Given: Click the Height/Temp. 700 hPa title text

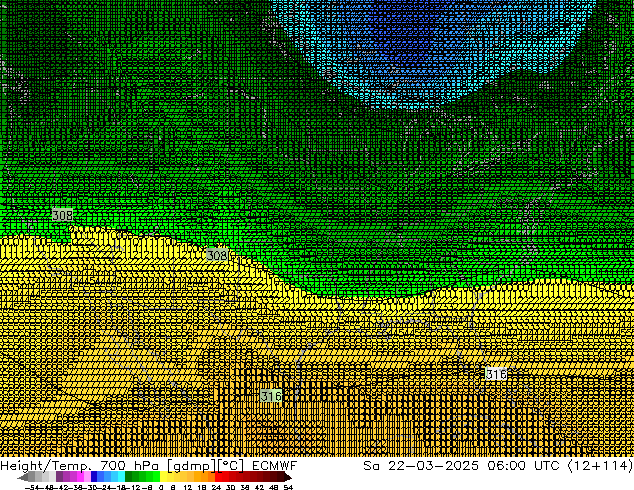Looking at the screenshot, I should coord(75,465).
